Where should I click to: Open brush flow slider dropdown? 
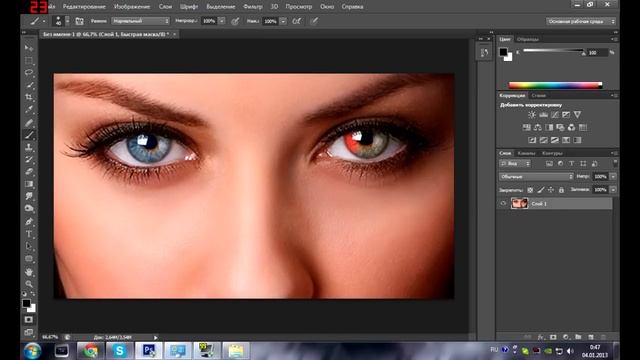coord(283,21)
